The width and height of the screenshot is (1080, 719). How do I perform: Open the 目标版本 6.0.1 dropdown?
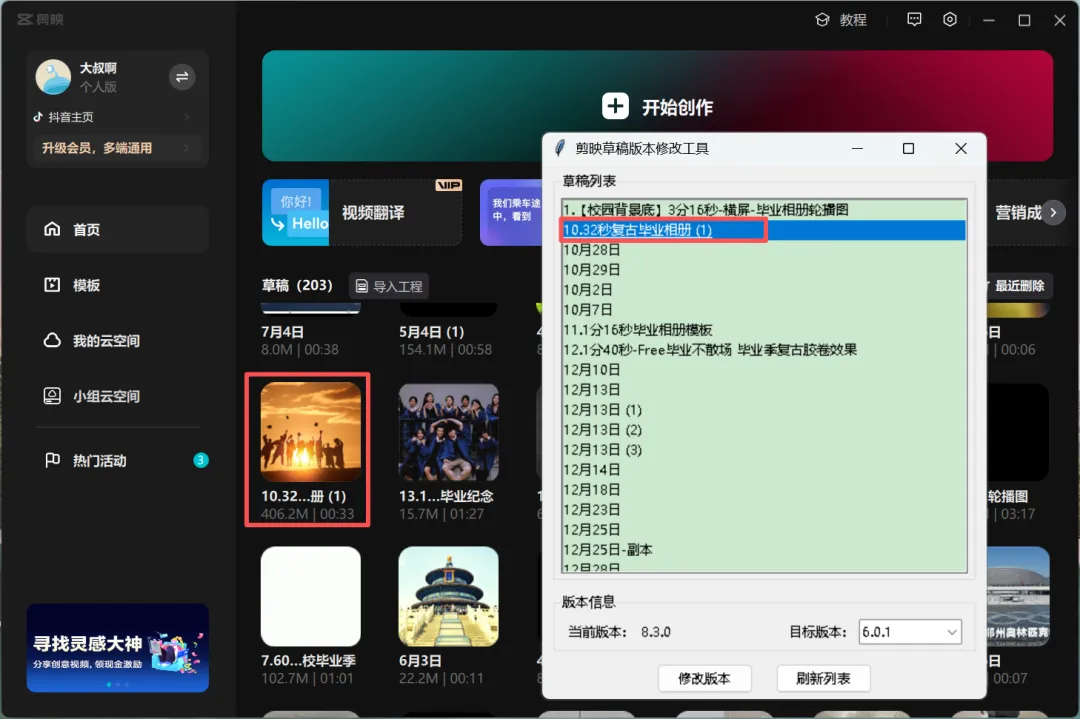pyautogui.click(x=910, y=632)
